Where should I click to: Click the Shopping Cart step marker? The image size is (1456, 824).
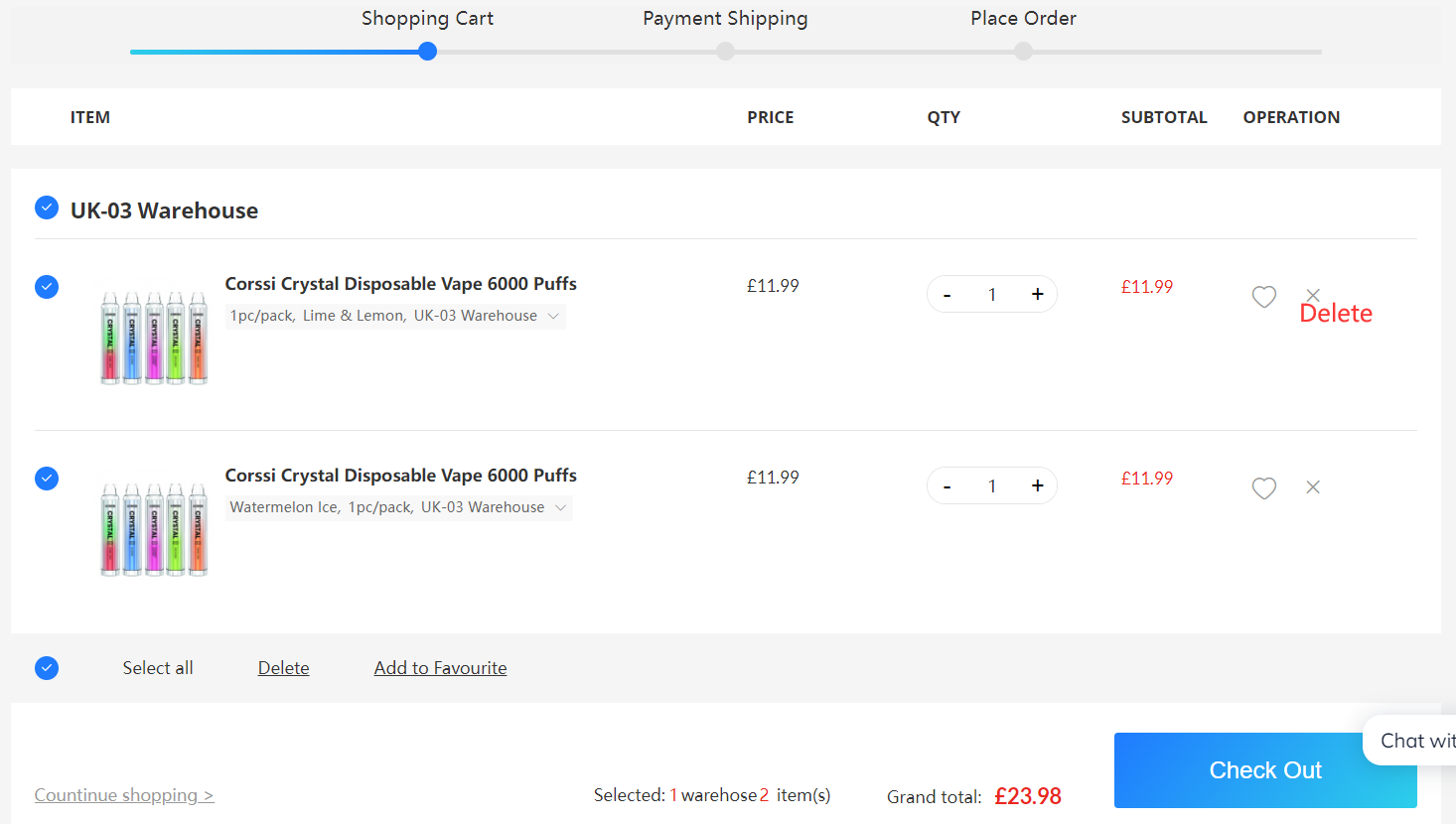coord(428,52)
